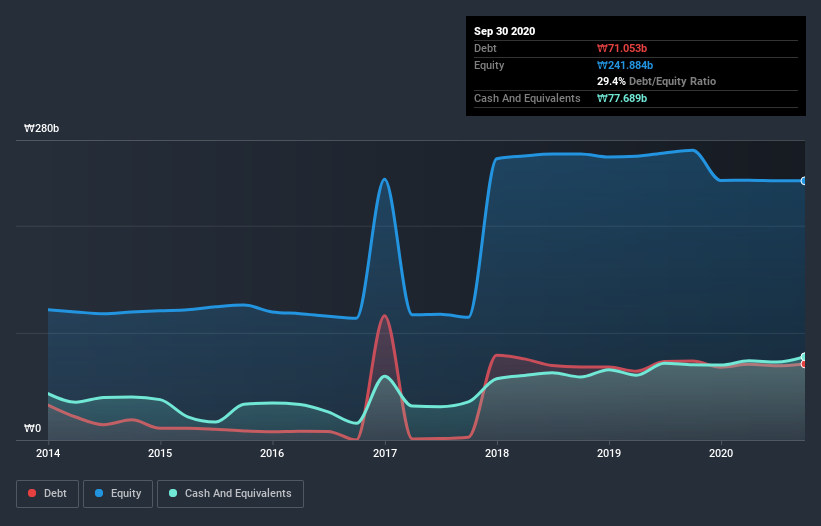The image size is (821, 526).
Task: Select the red Debt endpoint marker
Action: coord(804,364)
